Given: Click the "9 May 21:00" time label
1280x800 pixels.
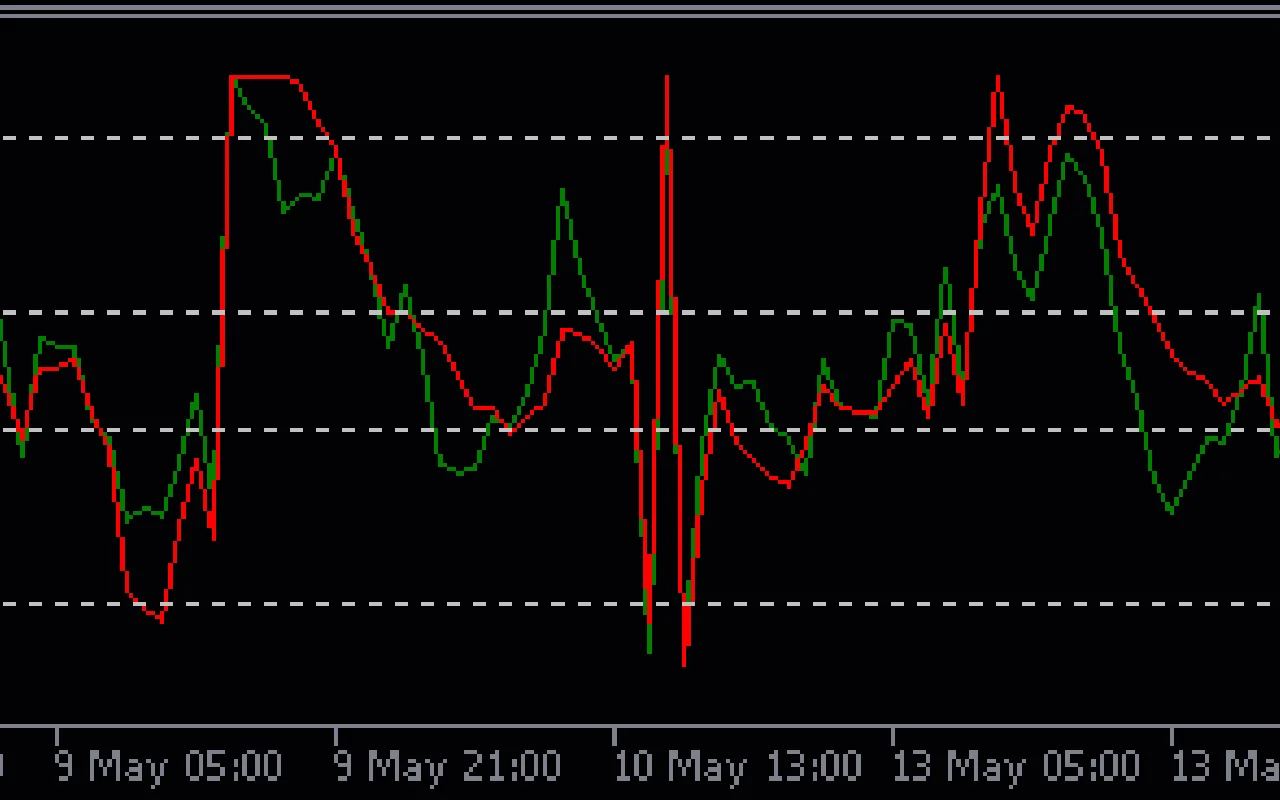Looking at the screenshot, I should tap(447, 767).
